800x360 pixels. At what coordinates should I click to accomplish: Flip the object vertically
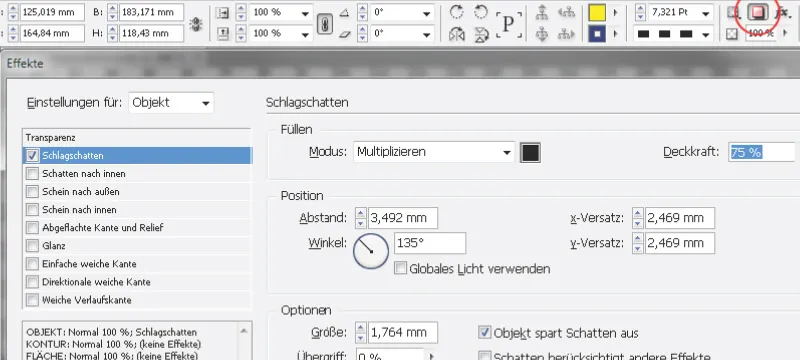point(481,35)
